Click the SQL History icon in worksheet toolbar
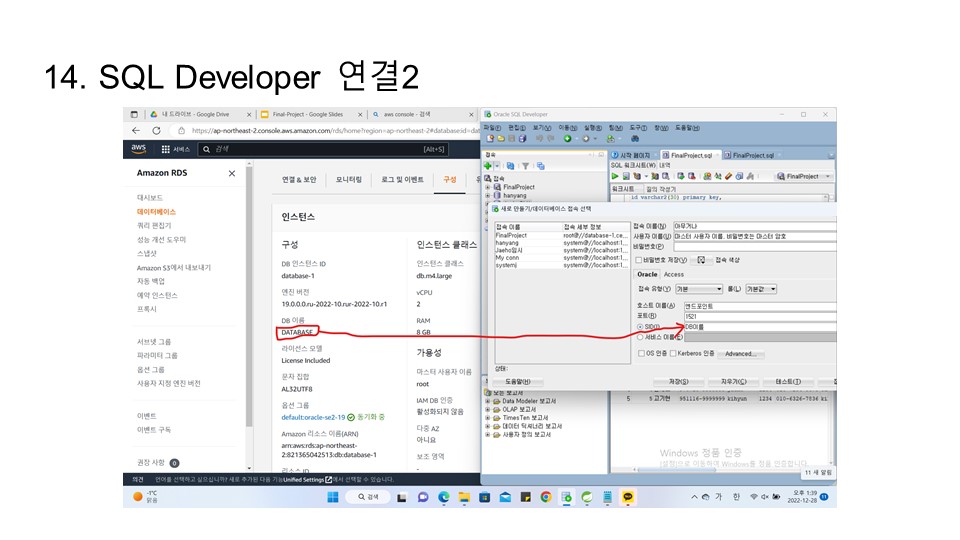Viewport: 960px width, 540px height. click(x=739, y=176)
